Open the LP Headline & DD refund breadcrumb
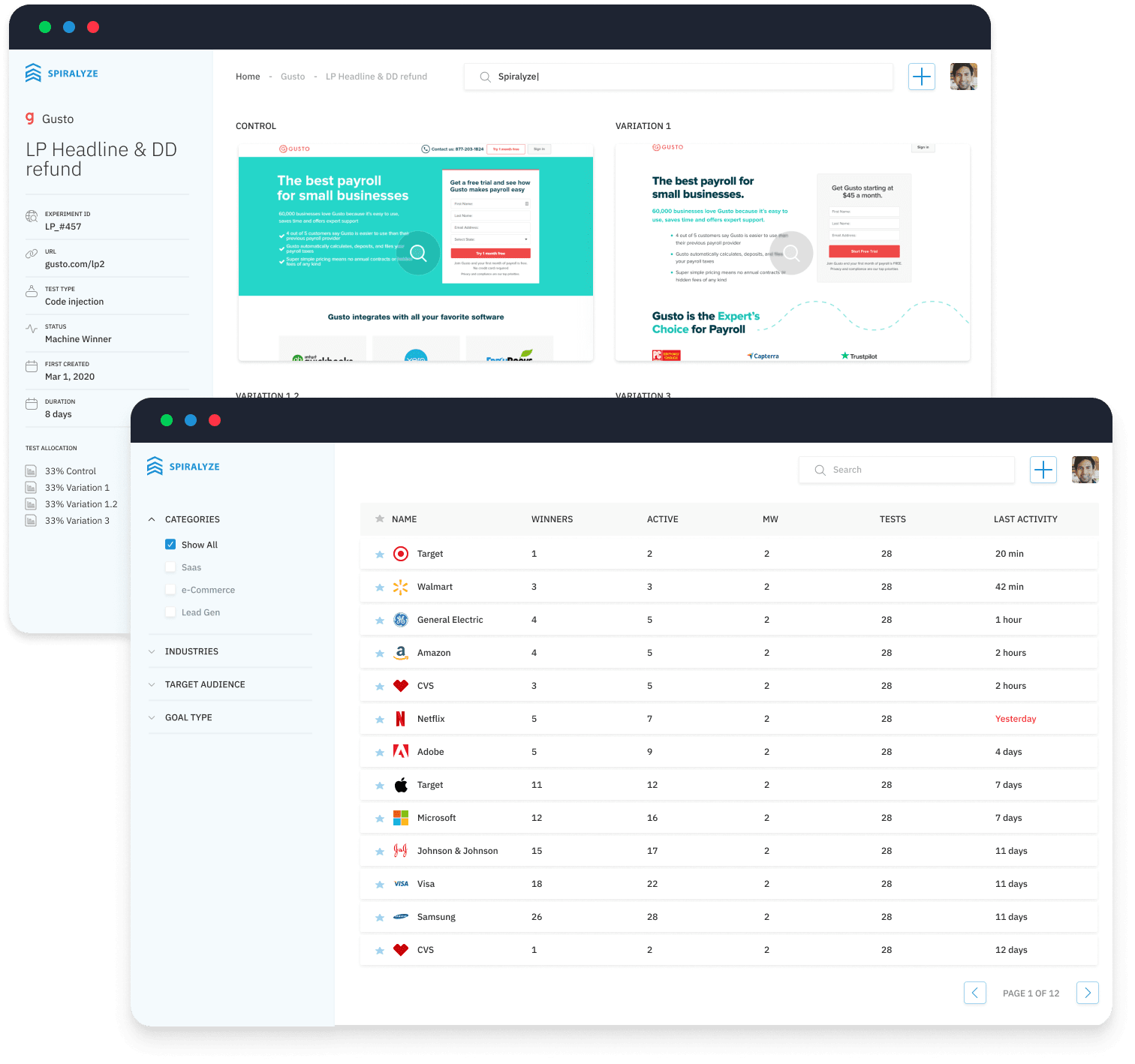The width and height of the screenshot is (1135, 1064). (x=376, y=77)
